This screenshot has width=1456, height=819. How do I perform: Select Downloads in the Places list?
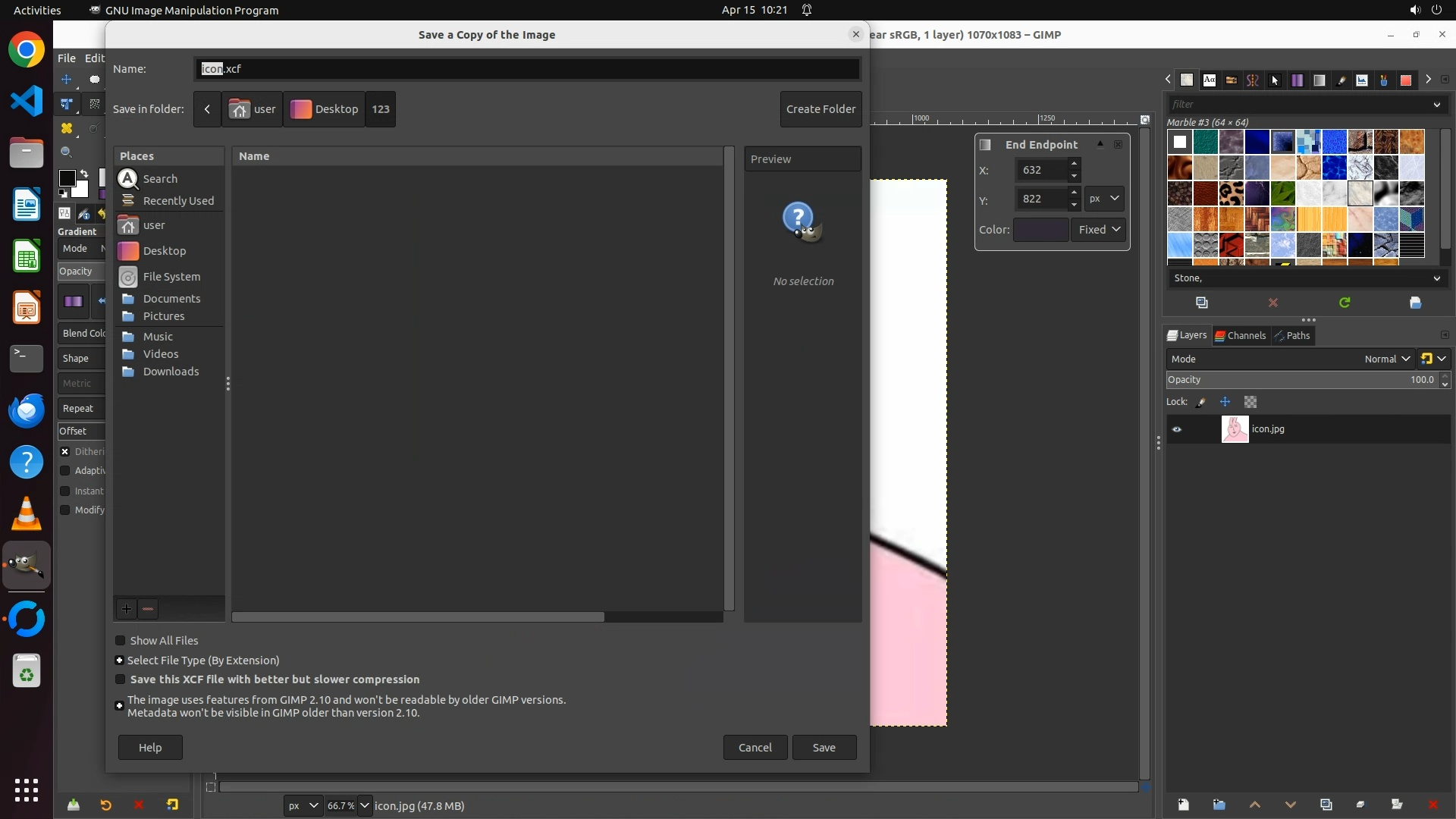click(x=171, y=372)
